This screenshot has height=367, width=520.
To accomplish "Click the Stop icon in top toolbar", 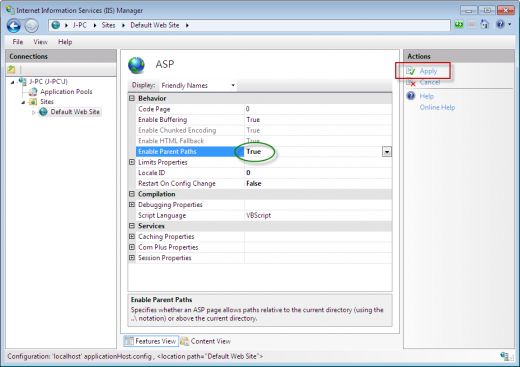I will point(472,25).
